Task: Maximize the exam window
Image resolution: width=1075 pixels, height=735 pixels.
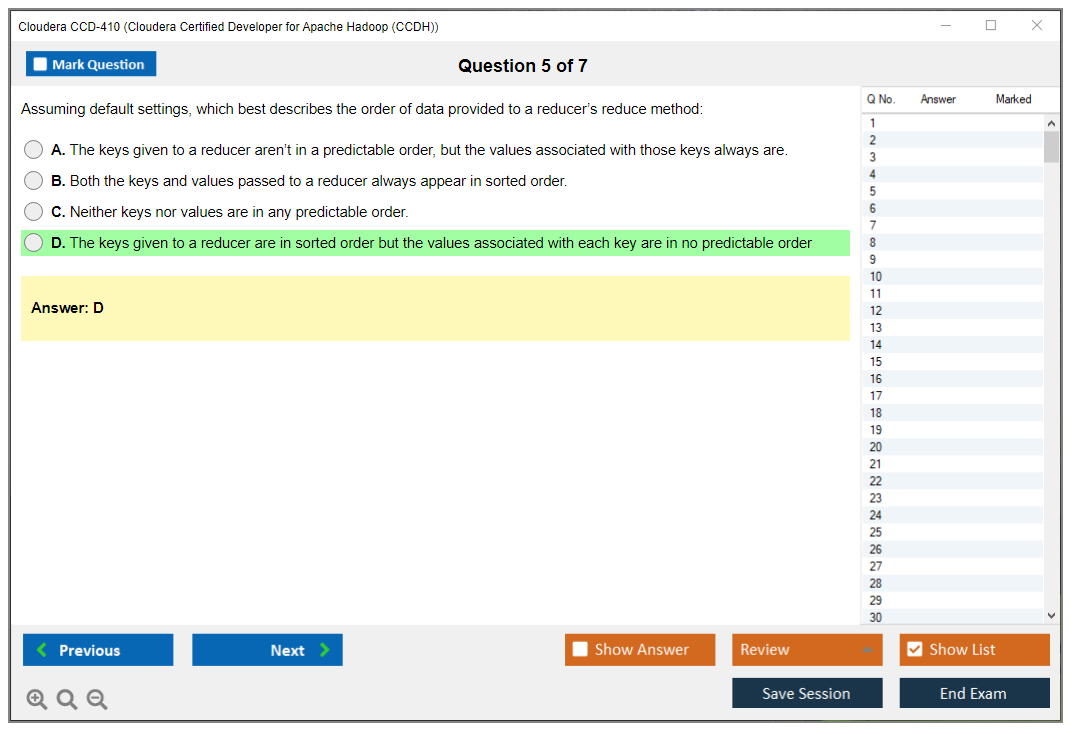Action: 991,26
